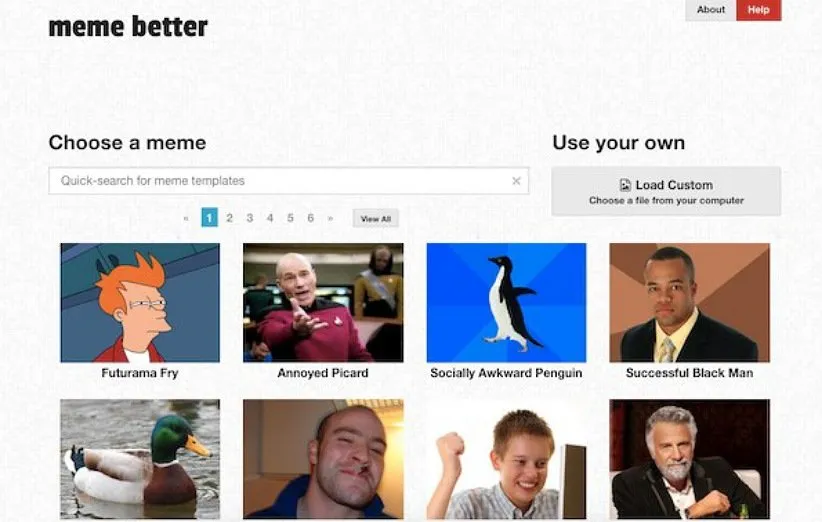
Task: Jump to page 6 of memes
Action: (x=310, y=218)
